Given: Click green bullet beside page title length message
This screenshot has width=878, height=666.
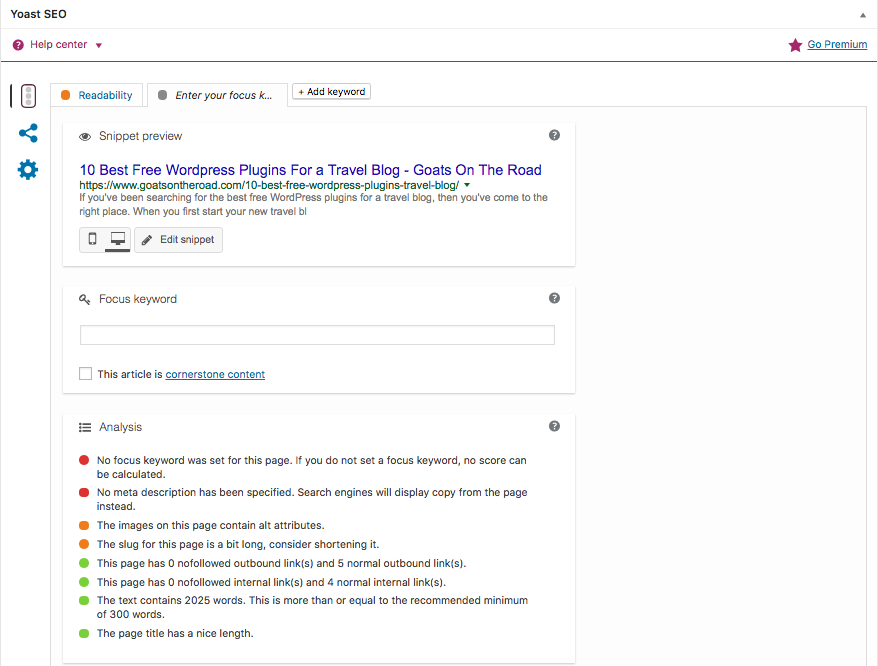Looking at the screenshot, I should click(x=84, y=634).
